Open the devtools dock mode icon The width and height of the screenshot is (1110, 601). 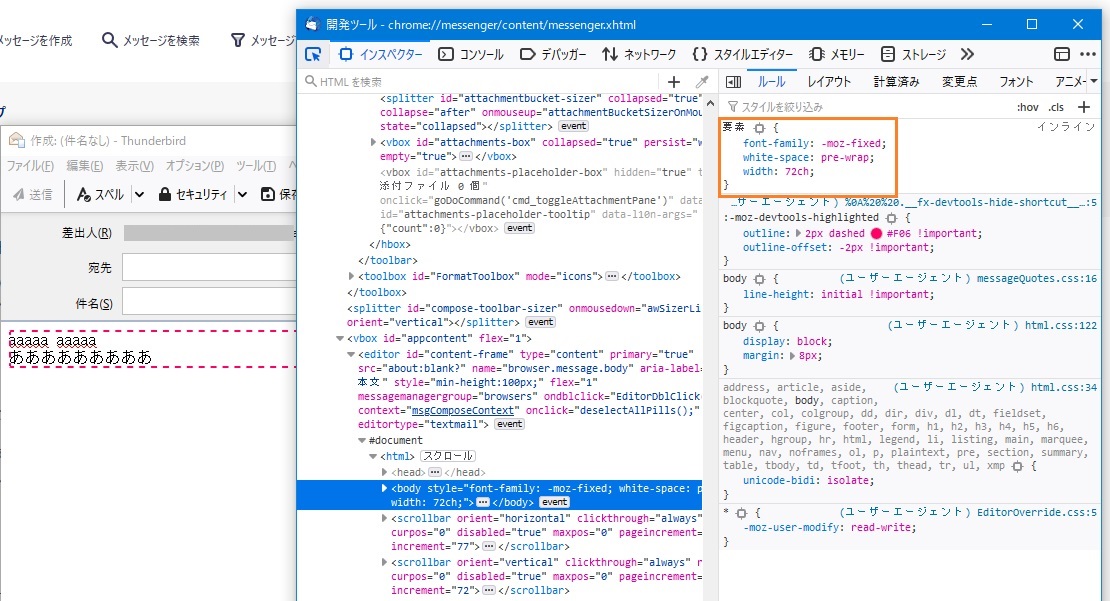pyautogui.click(x=1061, y=54)
